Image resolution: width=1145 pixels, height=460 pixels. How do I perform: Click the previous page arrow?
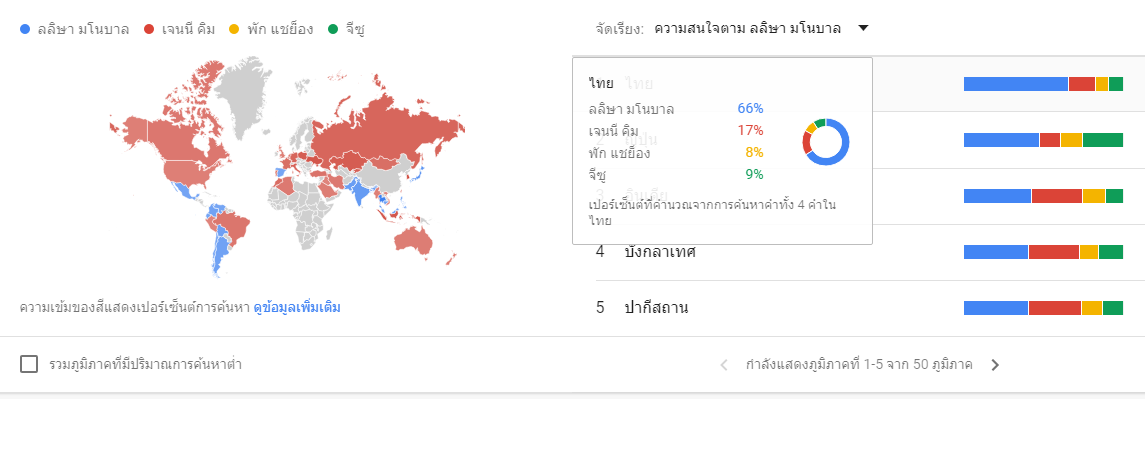pyautogui.click(x=724, y=365)
